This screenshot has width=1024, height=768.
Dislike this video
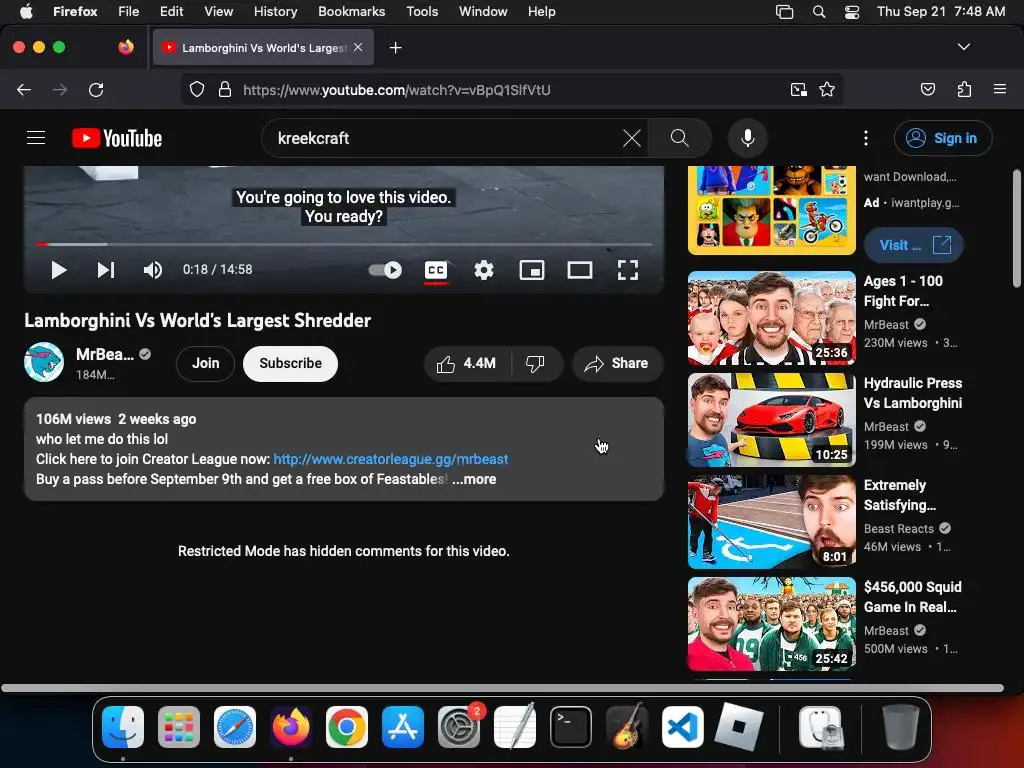point(535,363)
